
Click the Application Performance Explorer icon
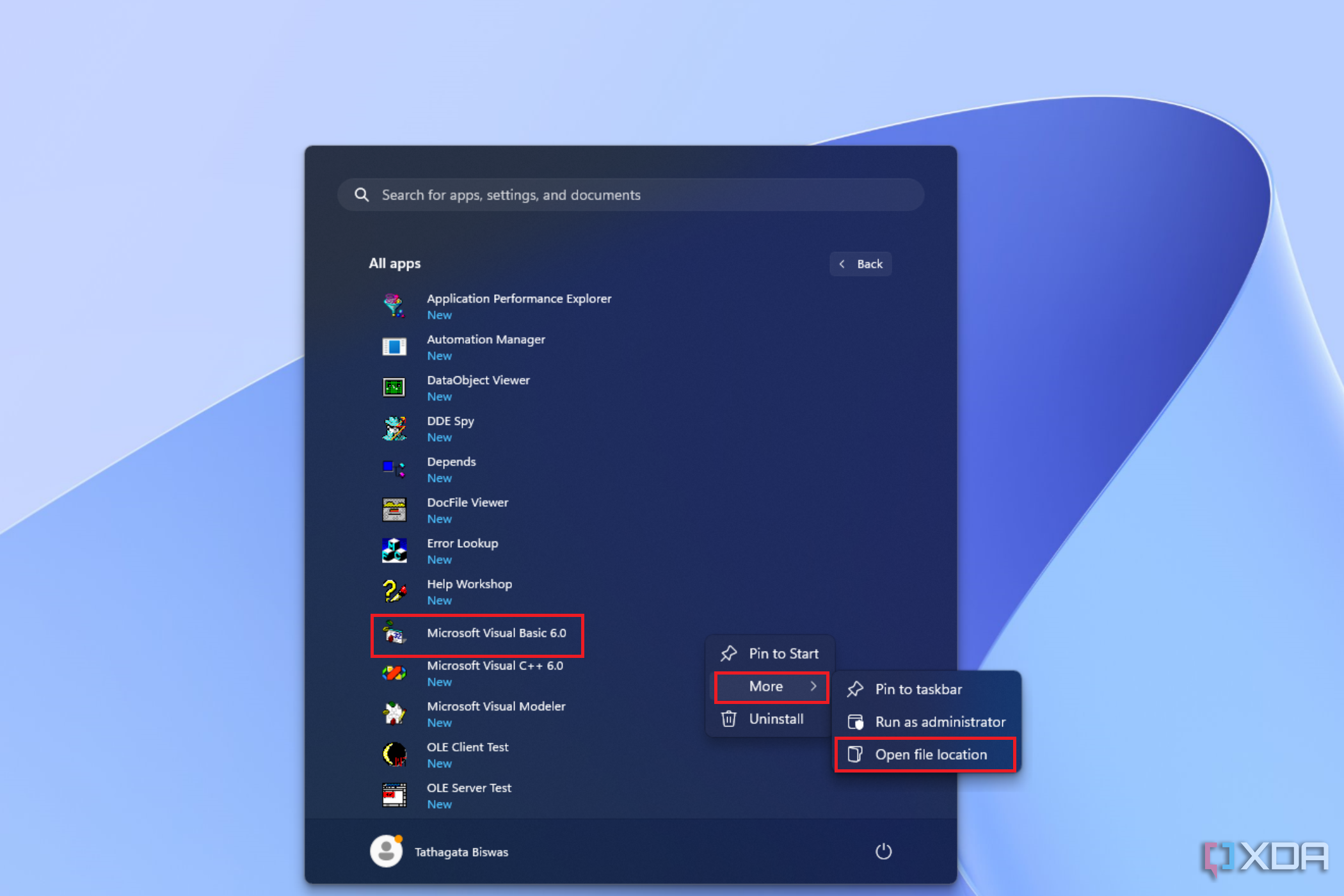(x=395, y=305)
